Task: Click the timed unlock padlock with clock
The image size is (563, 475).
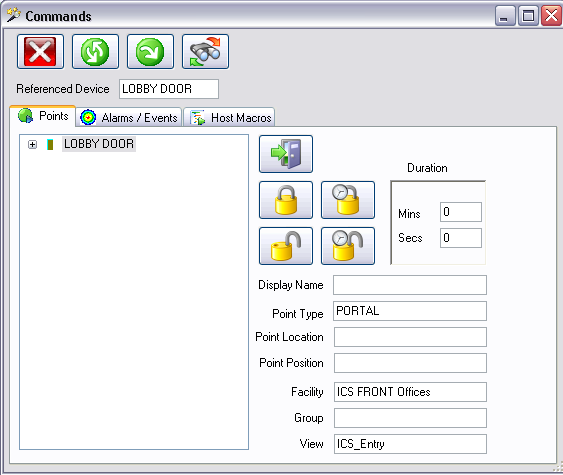Action: [348, 246]
